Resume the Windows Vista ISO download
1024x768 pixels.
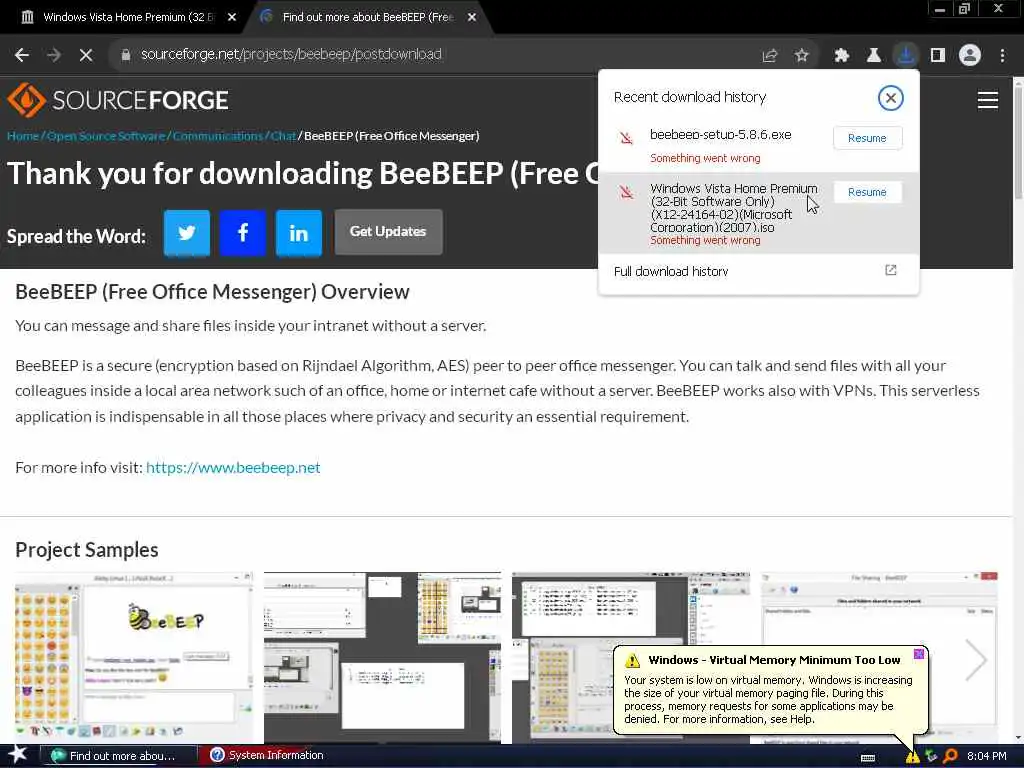click(x=867, y=192)
